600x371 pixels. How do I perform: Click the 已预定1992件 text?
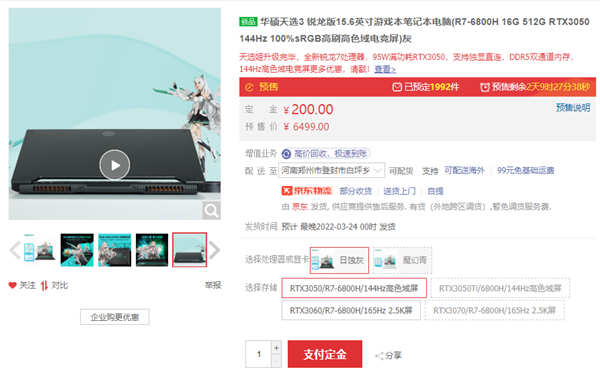pos(431,87)
